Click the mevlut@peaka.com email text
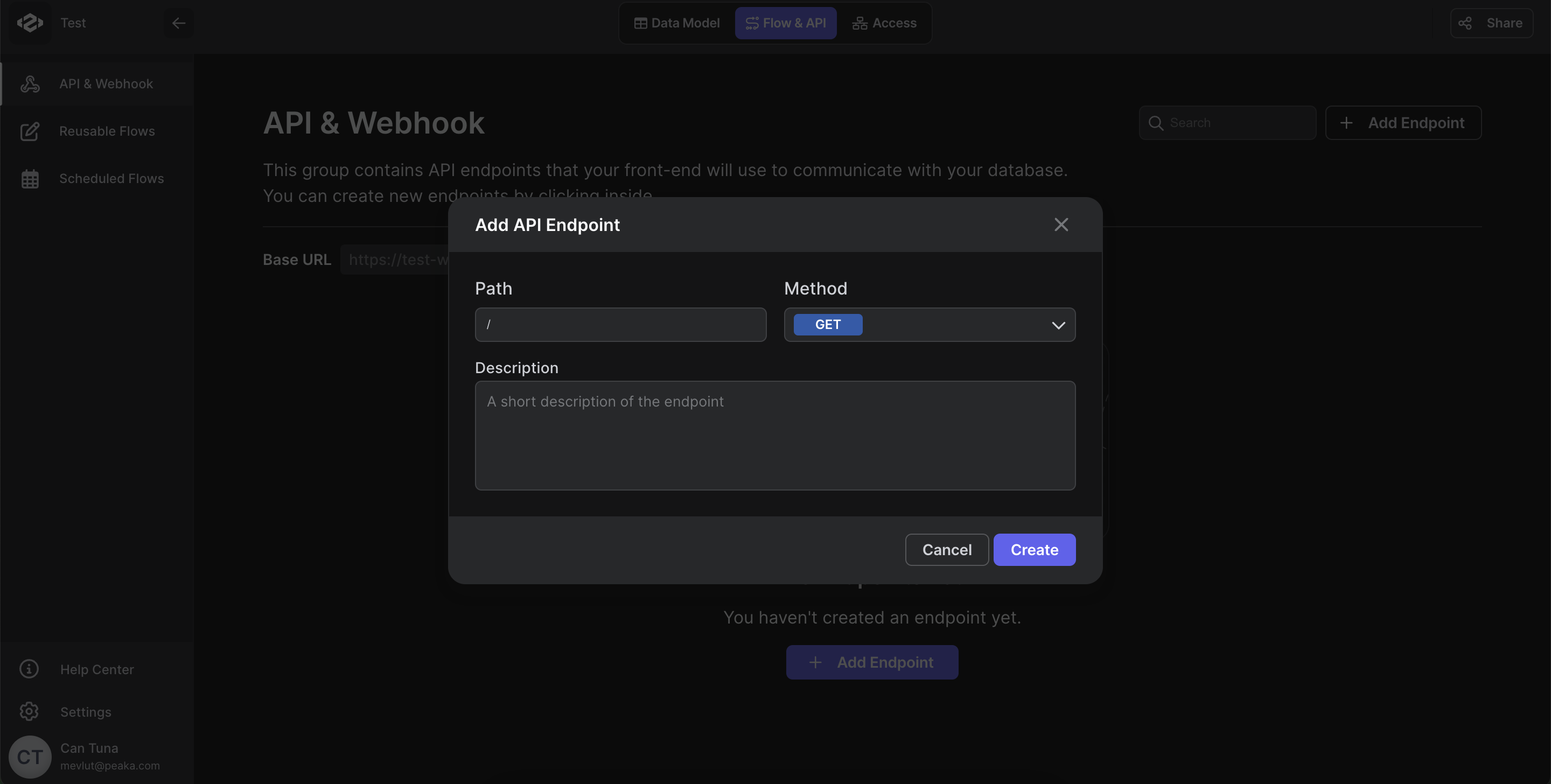 coord(109,766)
